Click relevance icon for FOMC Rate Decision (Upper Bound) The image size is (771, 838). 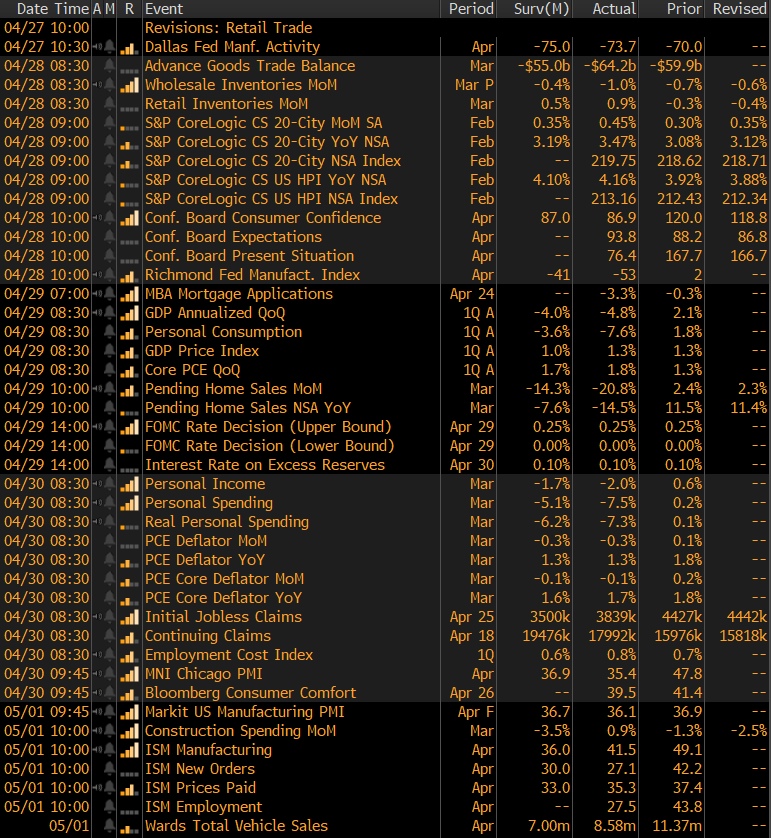(x=129, y=427)
